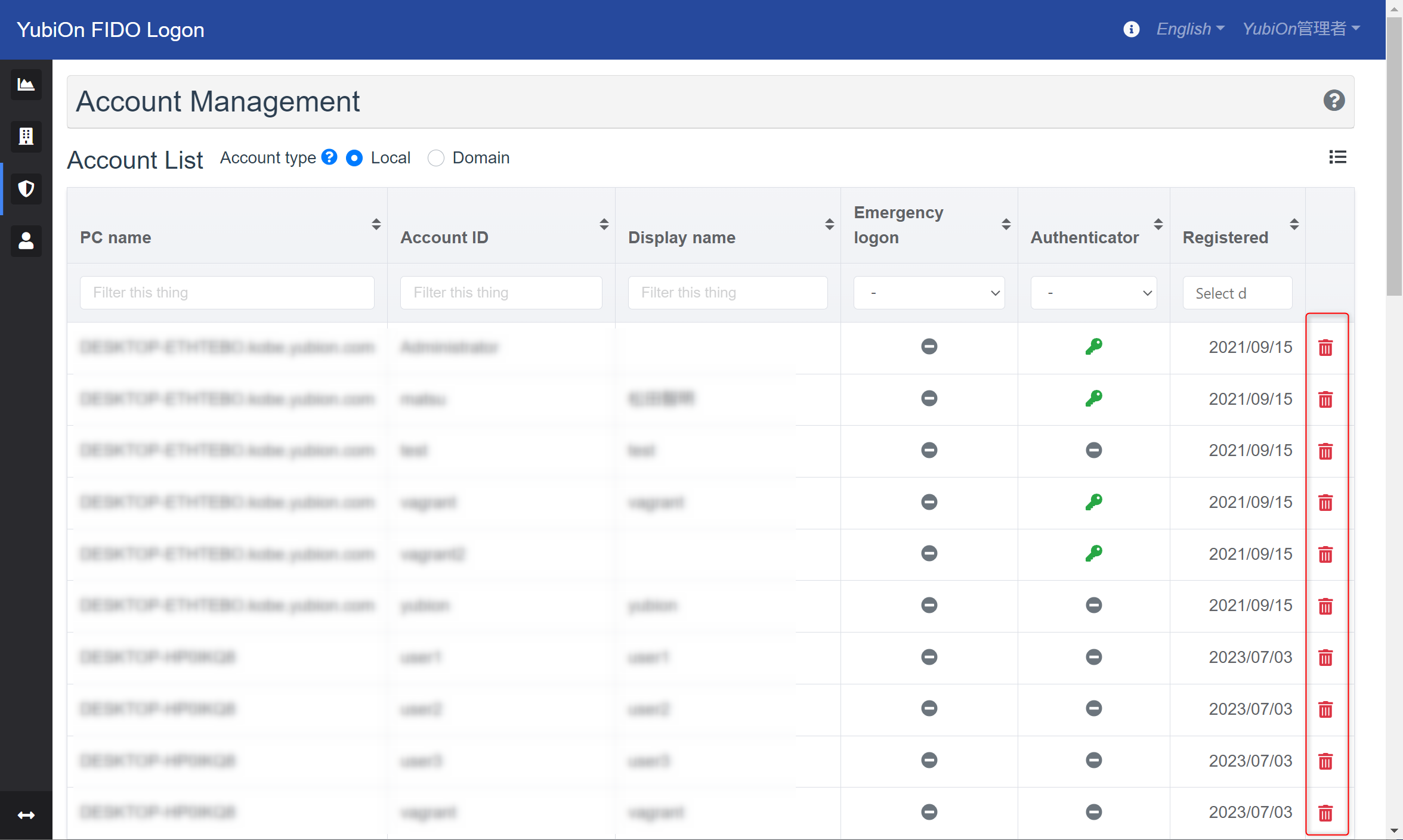This screenshot has height=840, width=1403.
Task: Click green key icon in matsu row
Action: click(1093, 398)
